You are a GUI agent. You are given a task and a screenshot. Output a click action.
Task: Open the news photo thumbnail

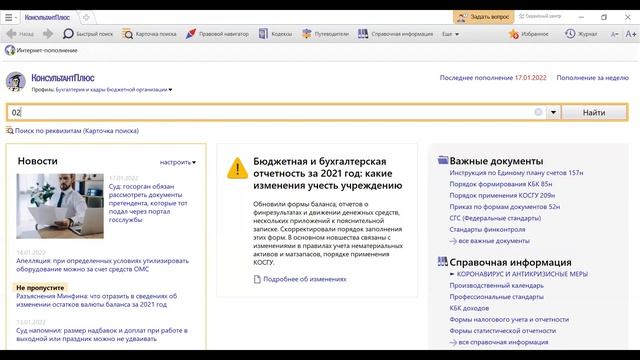click(60, 206)
